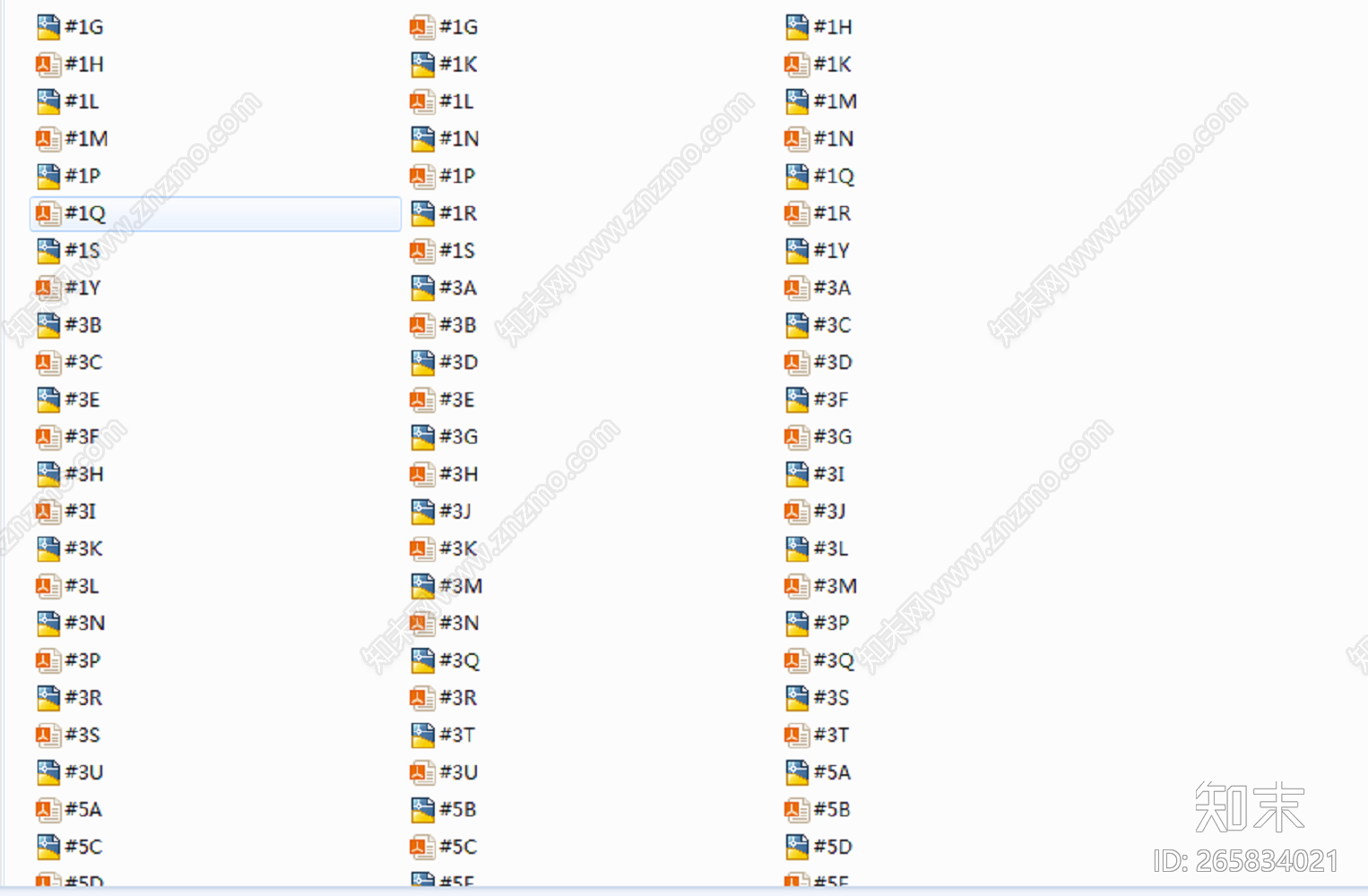Screen dimensions: 1368x896
Task: Select file name #3S beside the image icon
Action: 832,698
